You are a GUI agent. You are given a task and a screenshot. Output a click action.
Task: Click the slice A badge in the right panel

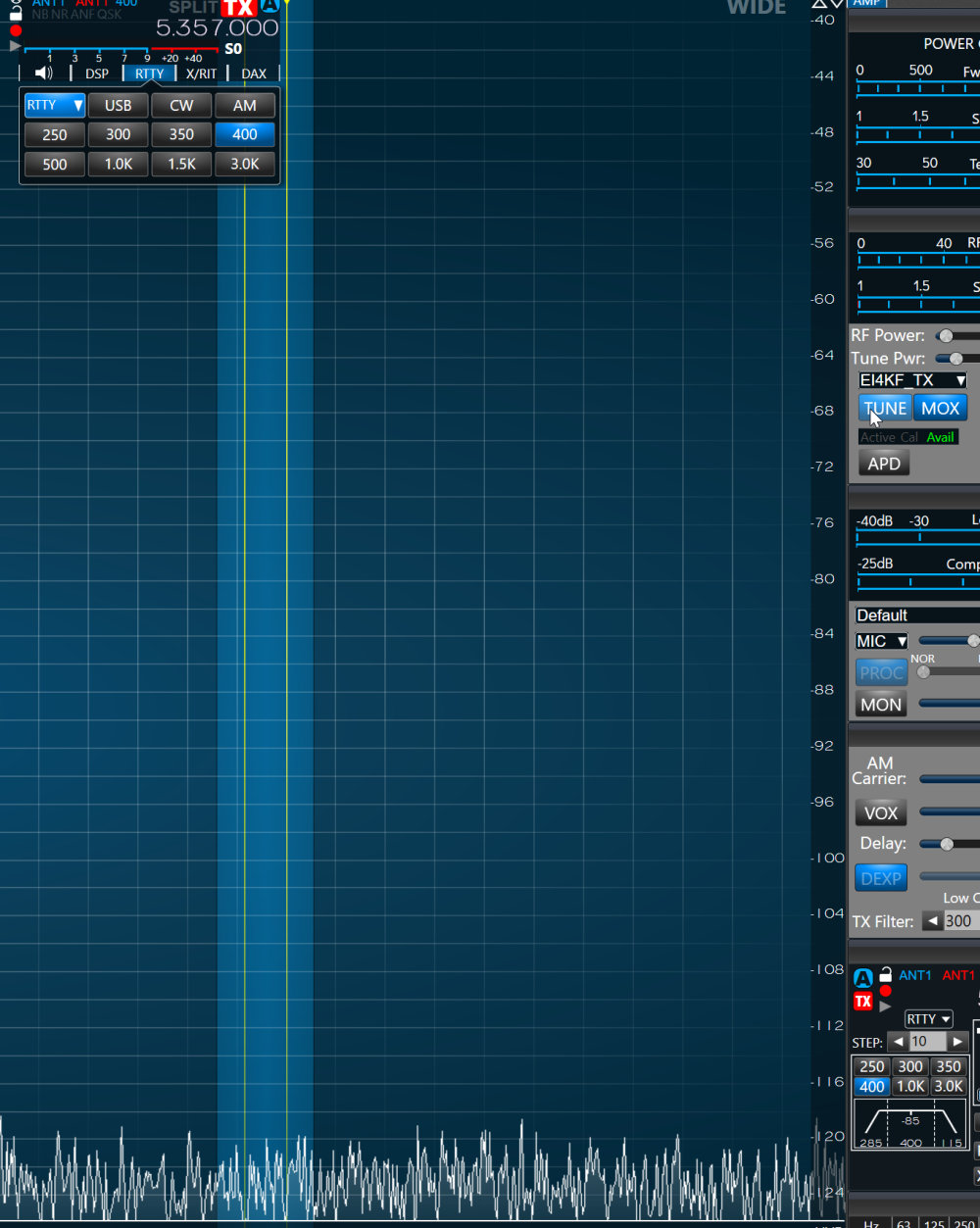862,978
